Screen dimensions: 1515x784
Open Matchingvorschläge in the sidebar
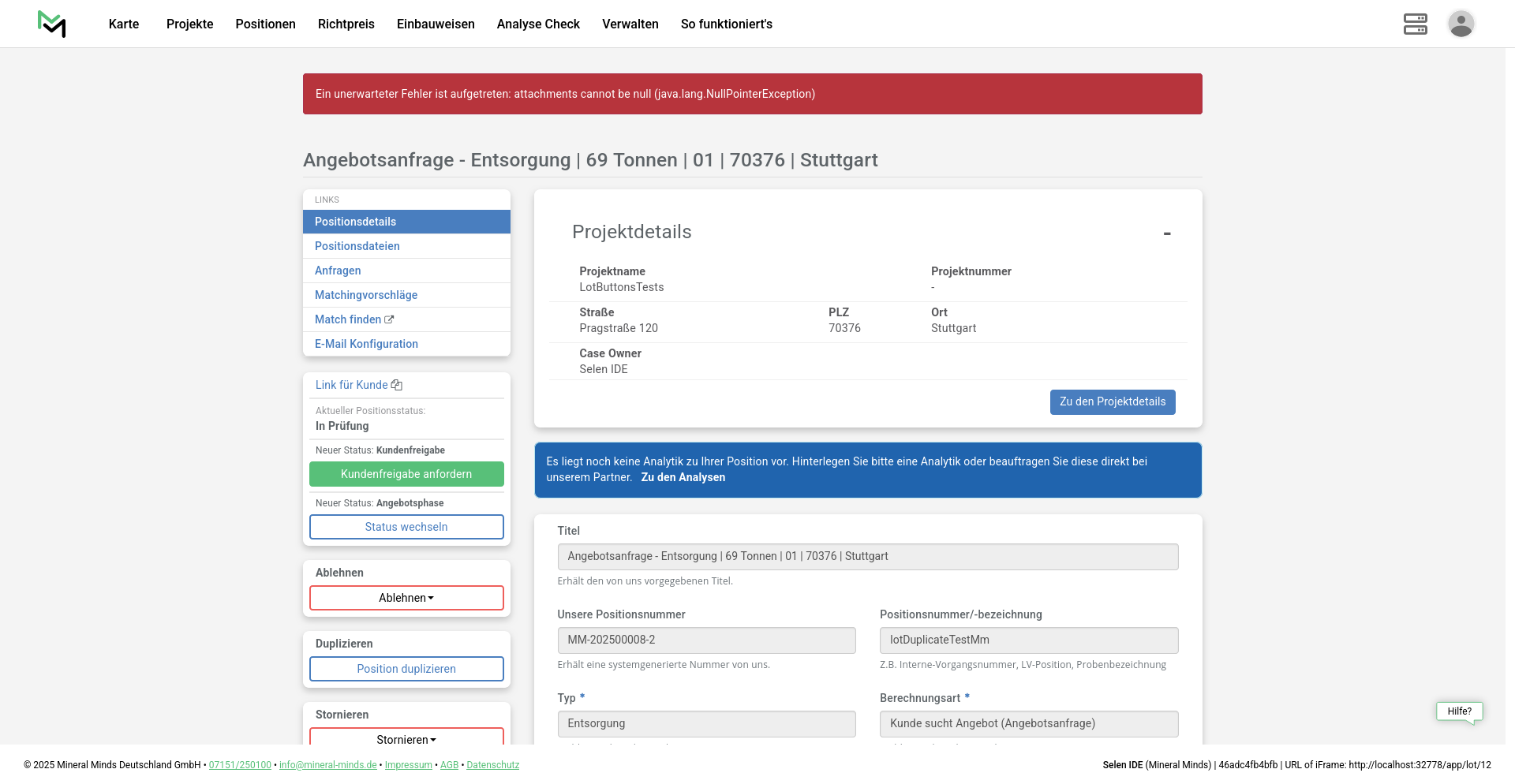point(365,295)
